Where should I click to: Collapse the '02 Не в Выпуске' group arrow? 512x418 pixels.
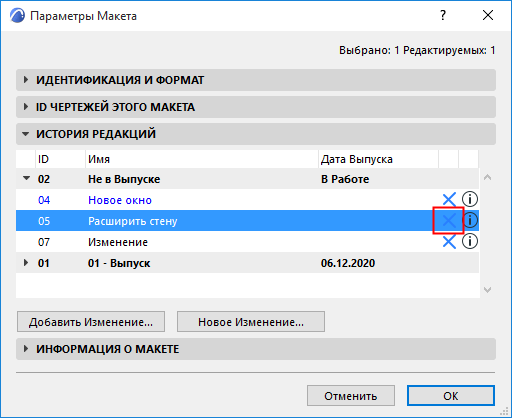26,179
